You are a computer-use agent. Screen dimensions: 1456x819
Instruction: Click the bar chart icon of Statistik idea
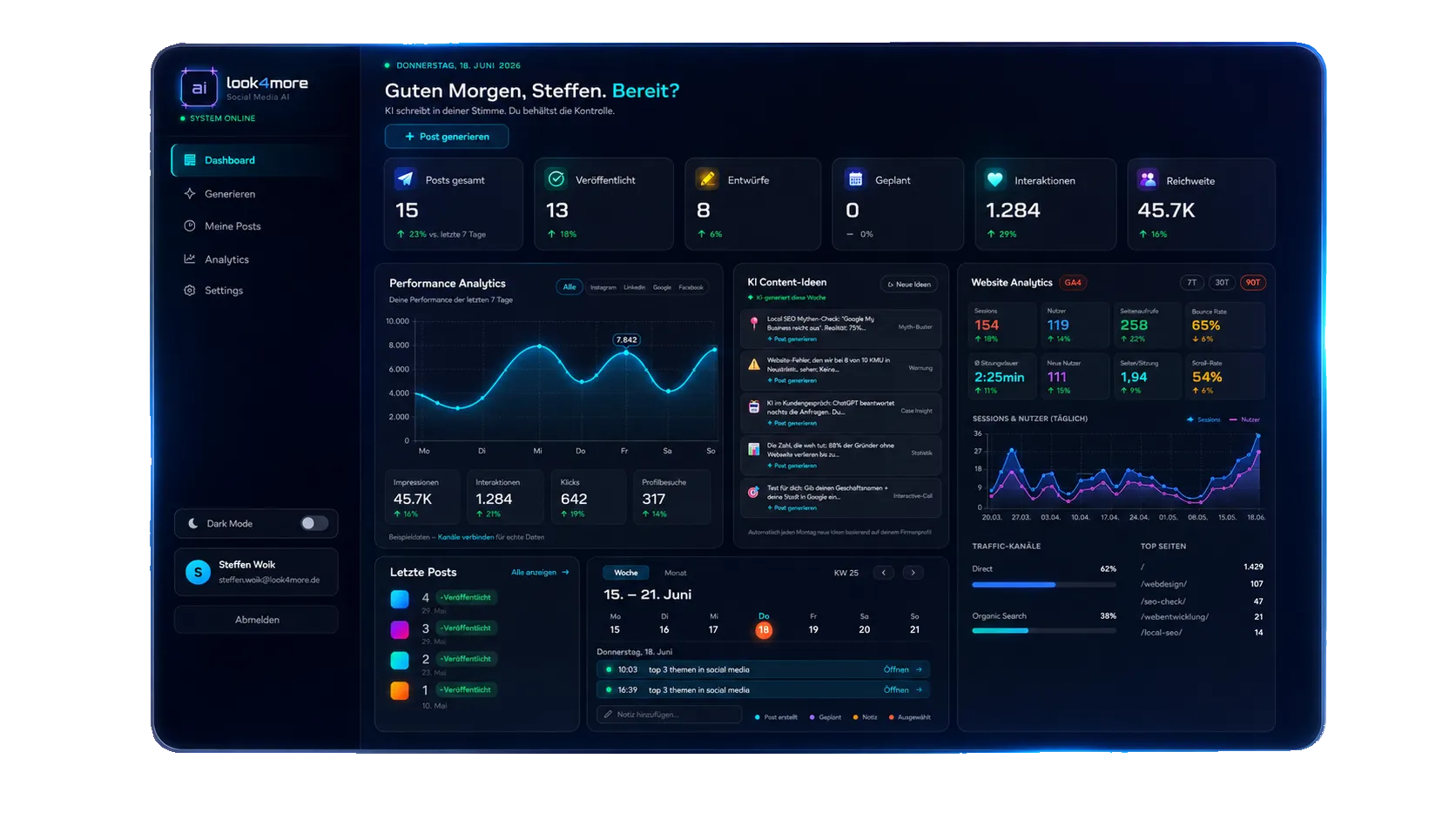pyautogui.click(x=754, y=449)
